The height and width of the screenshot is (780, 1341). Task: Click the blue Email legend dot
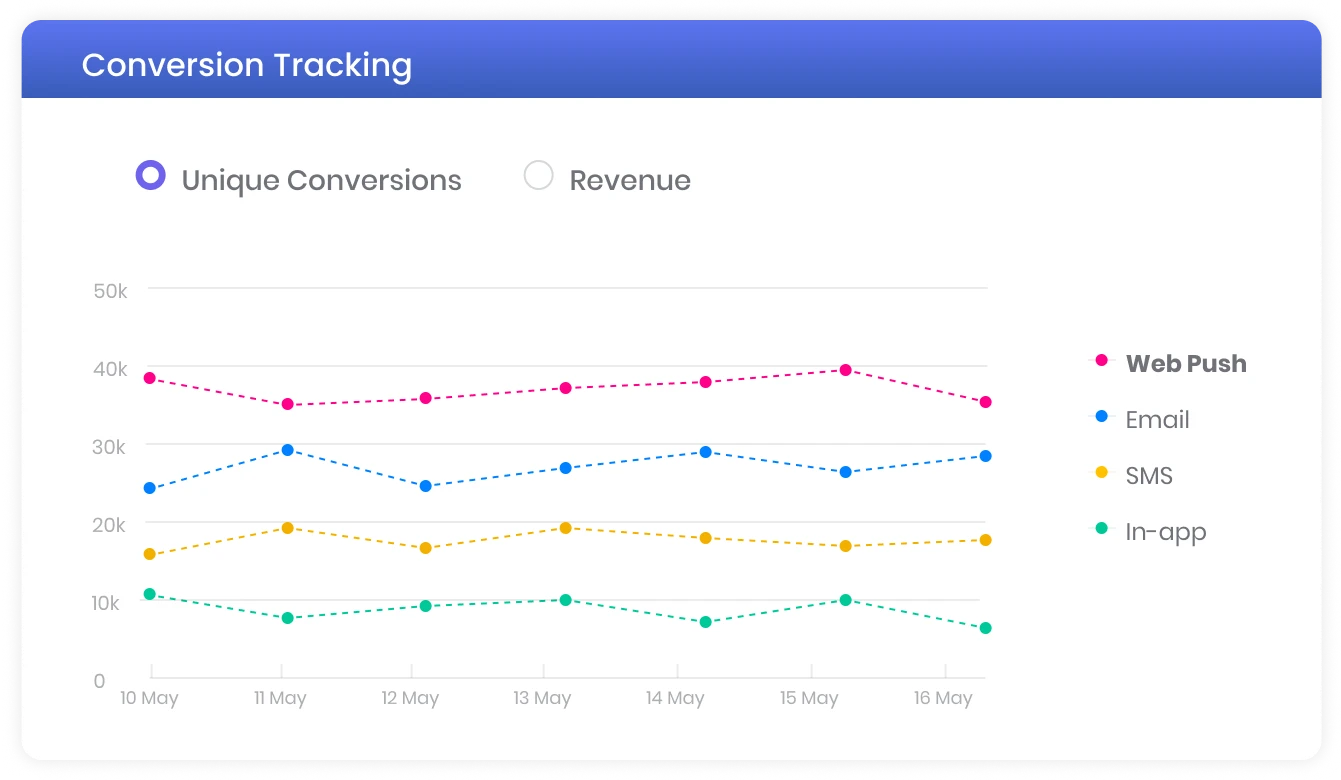[x=1102, y=416]
